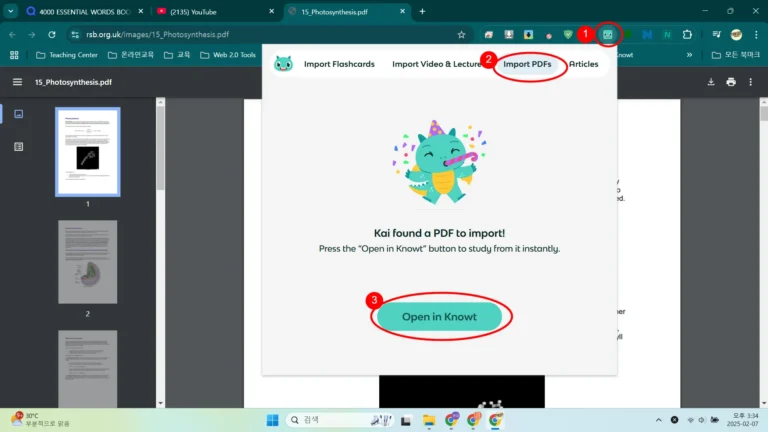Close the YouTube tab
This screenshot has width=768, height=432.
point(272,11)
